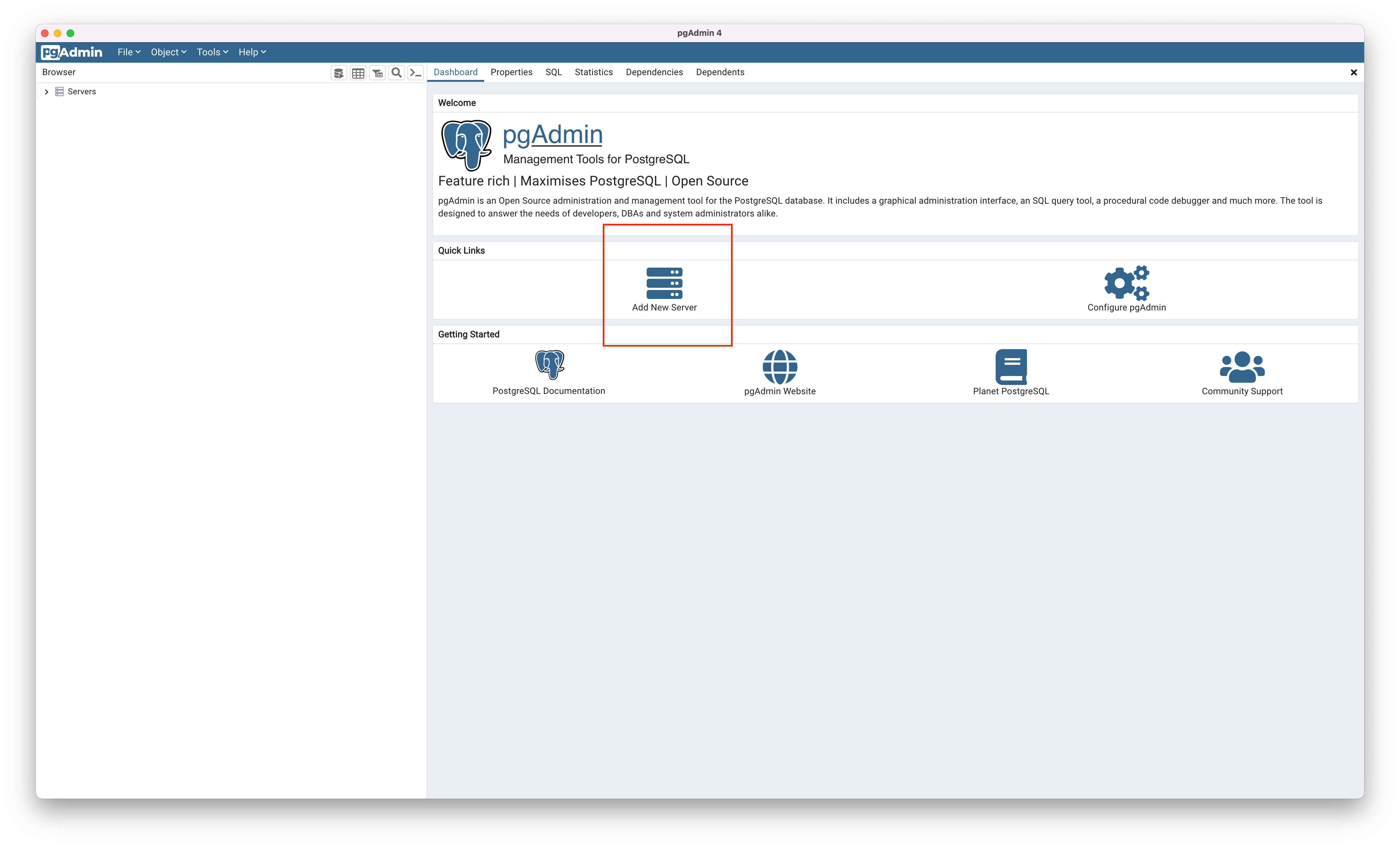Switch to the Properties tab

511,72
